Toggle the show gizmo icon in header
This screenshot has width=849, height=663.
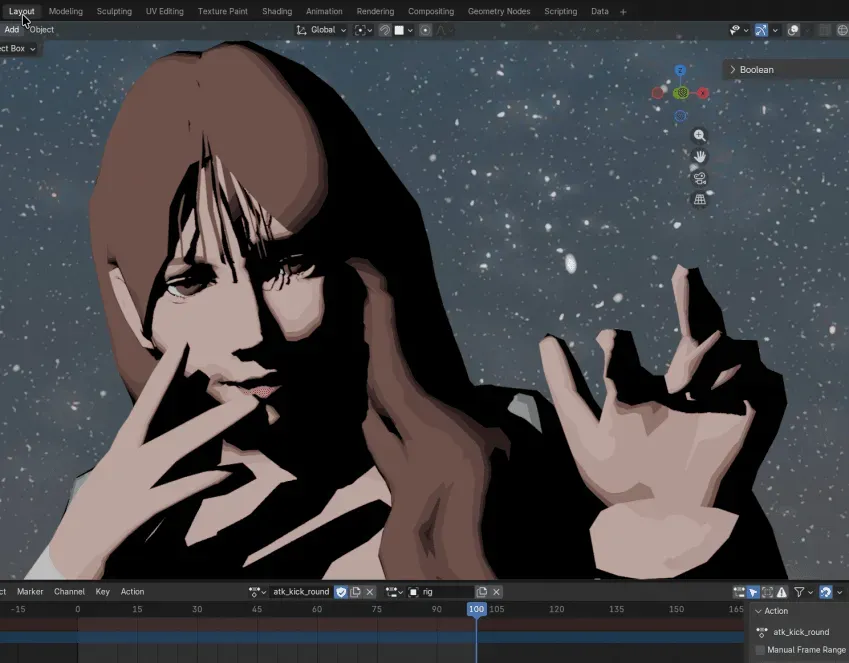(761, 30)
